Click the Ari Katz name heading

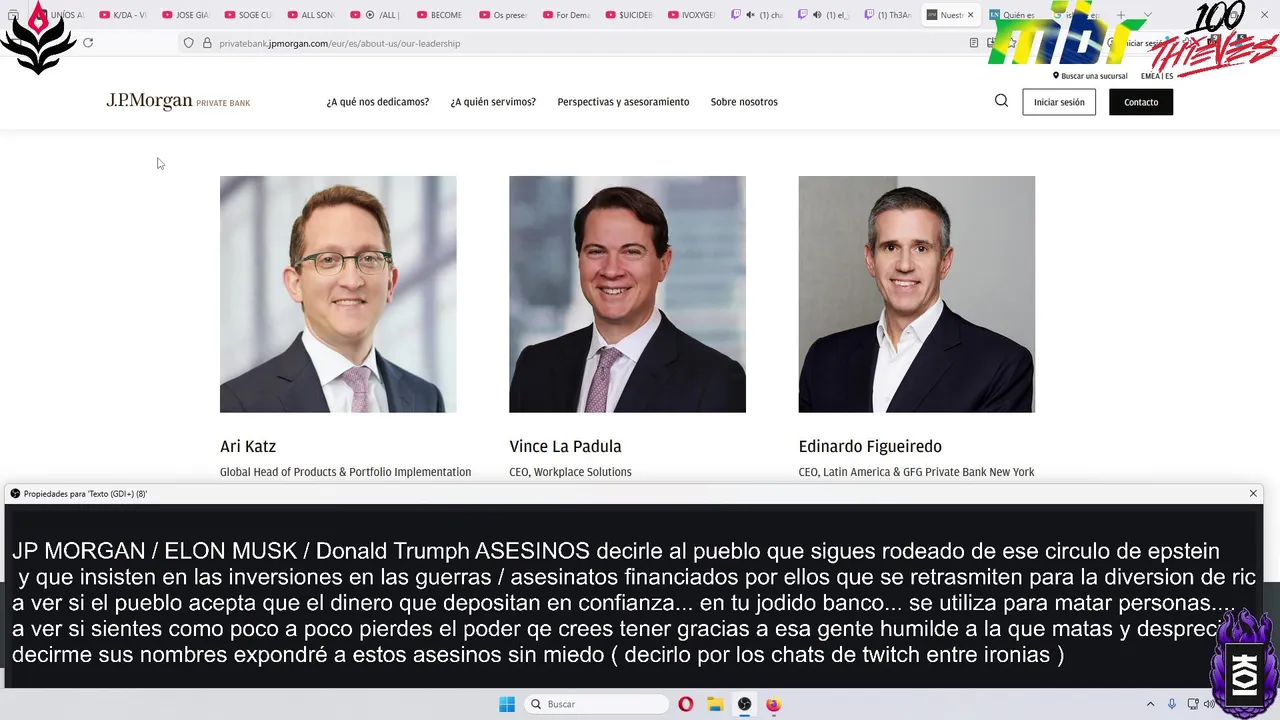[248, 446]
